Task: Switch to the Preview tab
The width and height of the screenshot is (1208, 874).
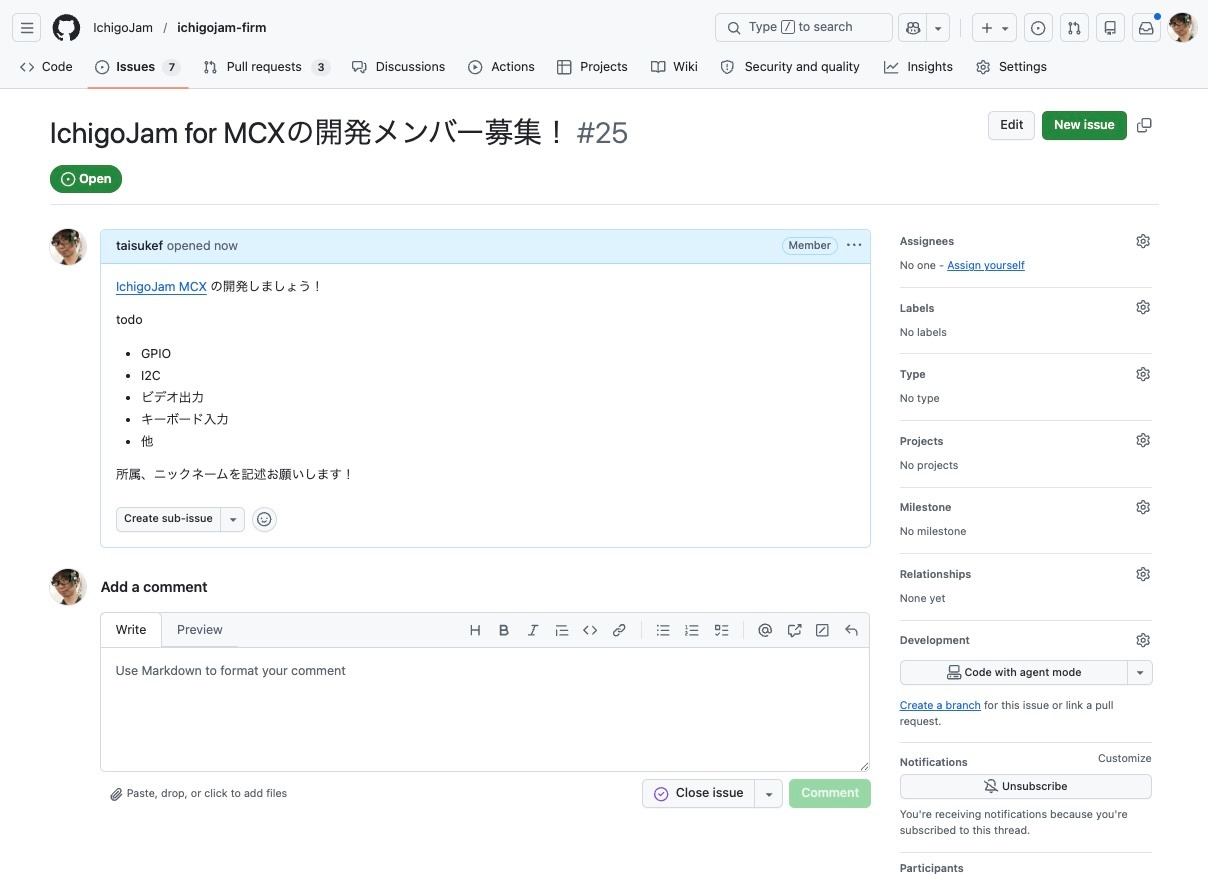Action: point(199,630)
